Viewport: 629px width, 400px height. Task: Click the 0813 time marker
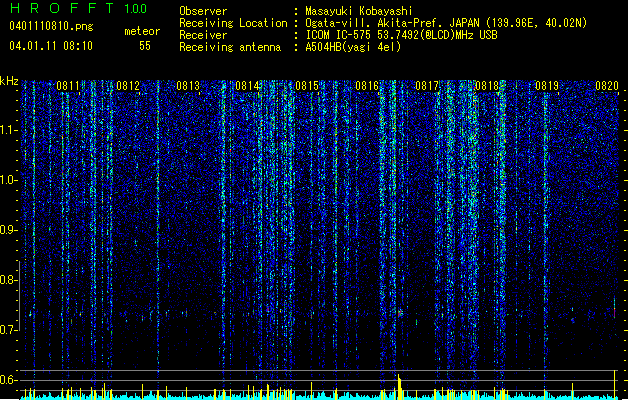coord(188,86)
